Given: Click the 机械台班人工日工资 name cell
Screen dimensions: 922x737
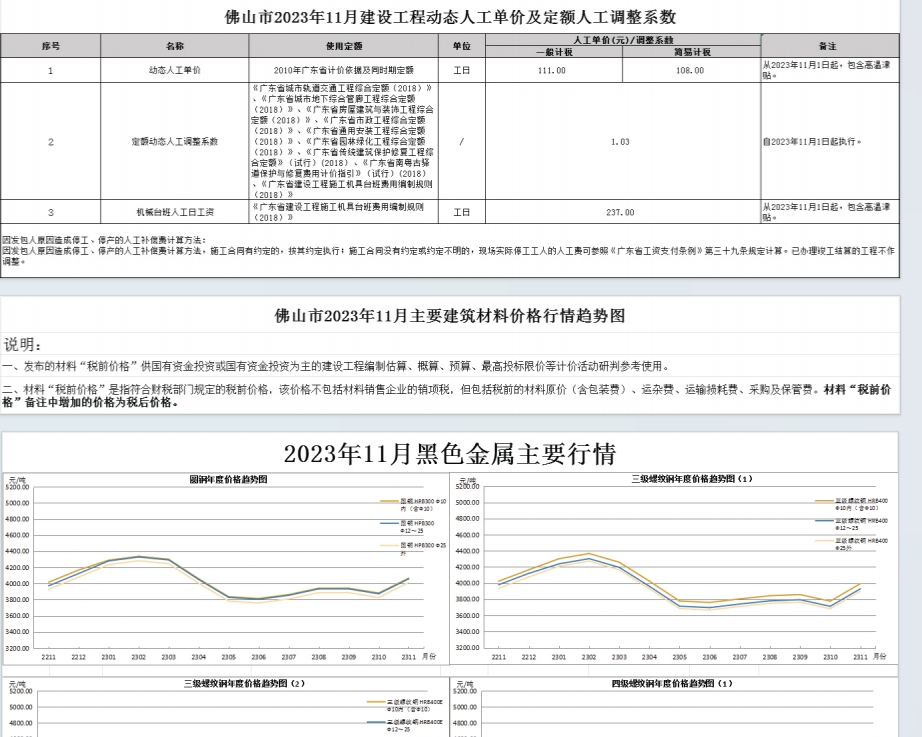Looking at the screenshot, I should point(175,212).
